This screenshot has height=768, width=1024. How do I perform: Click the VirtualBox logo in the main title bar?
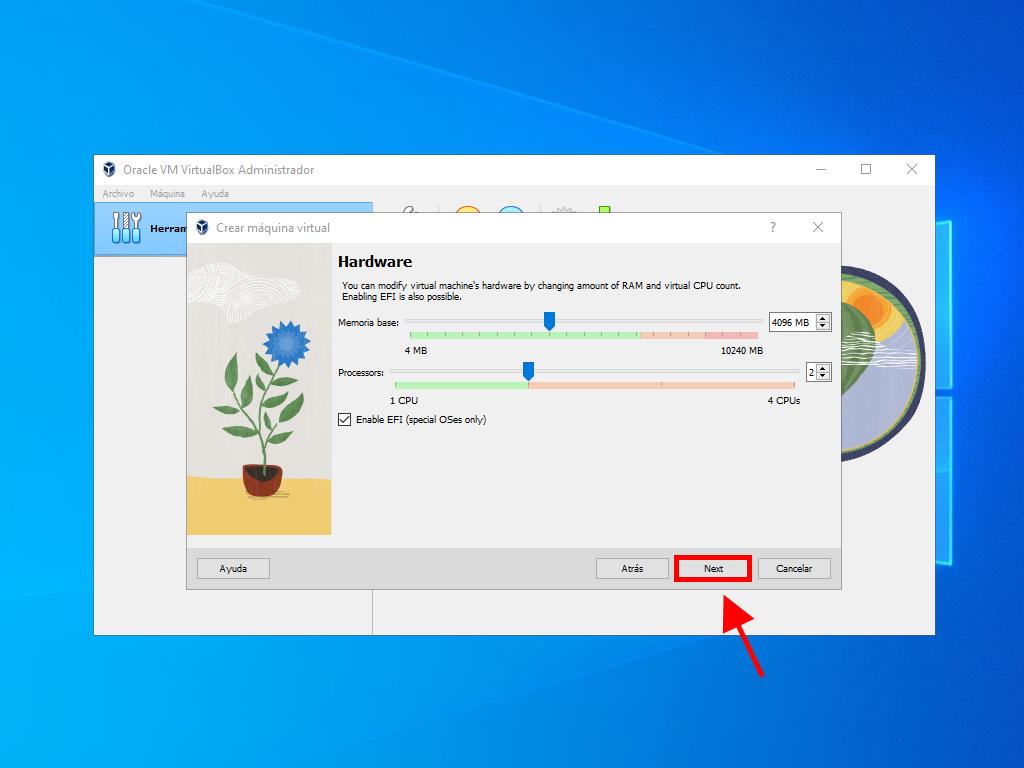[x=109, y=170]
